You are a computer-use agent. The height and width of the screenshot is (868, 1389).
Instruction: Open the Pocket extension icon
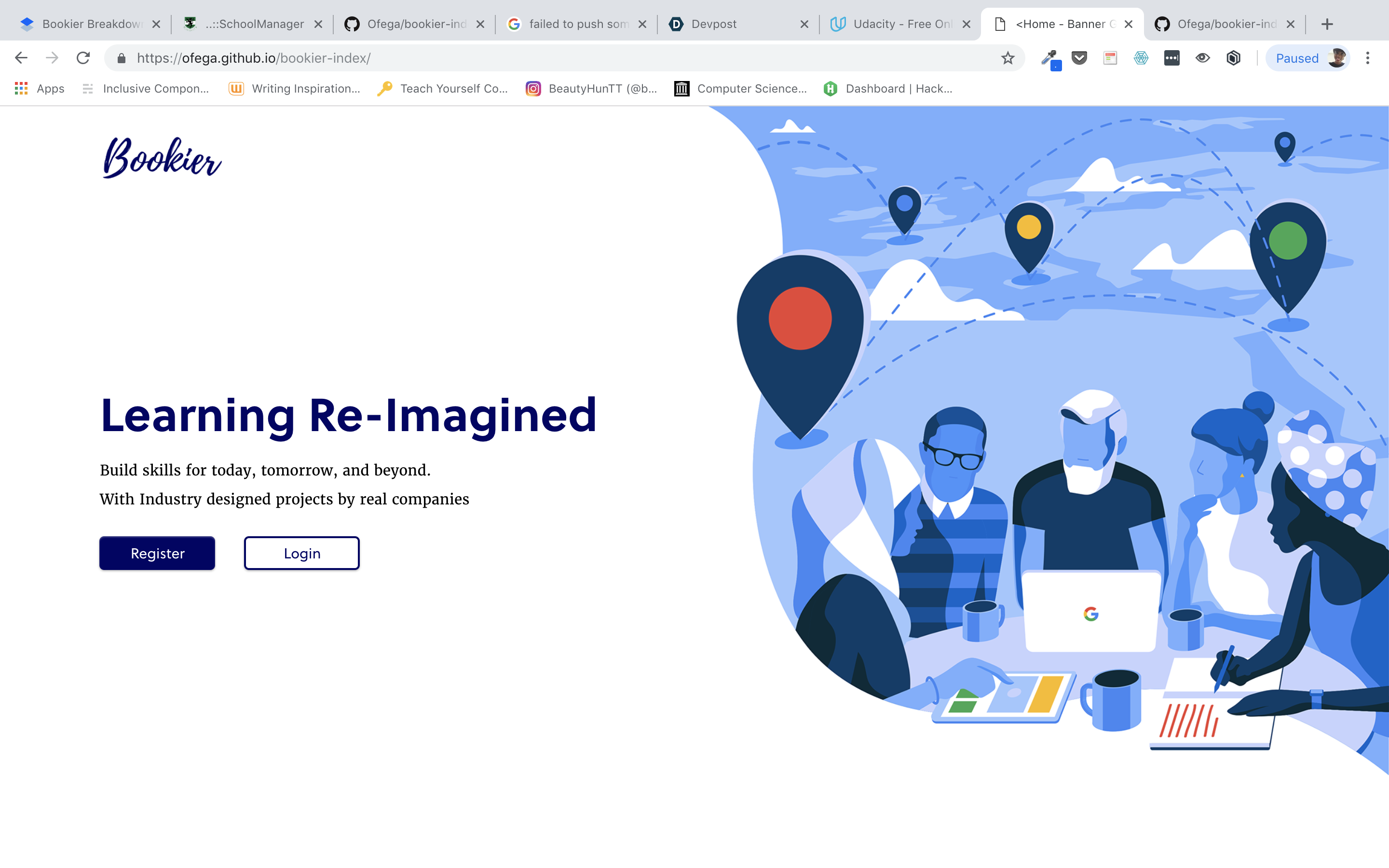point(1079,58)
